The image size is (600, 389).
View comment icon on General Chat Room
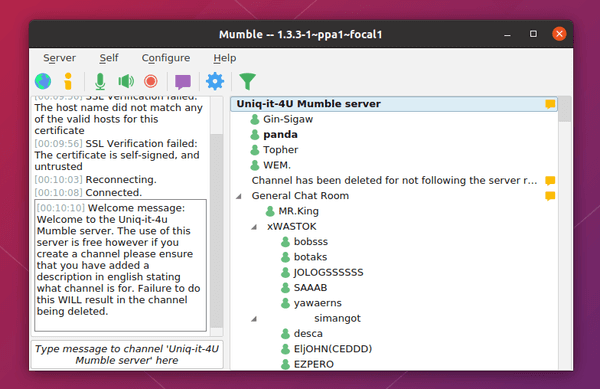pyautogui.click(x=550, y=196)
